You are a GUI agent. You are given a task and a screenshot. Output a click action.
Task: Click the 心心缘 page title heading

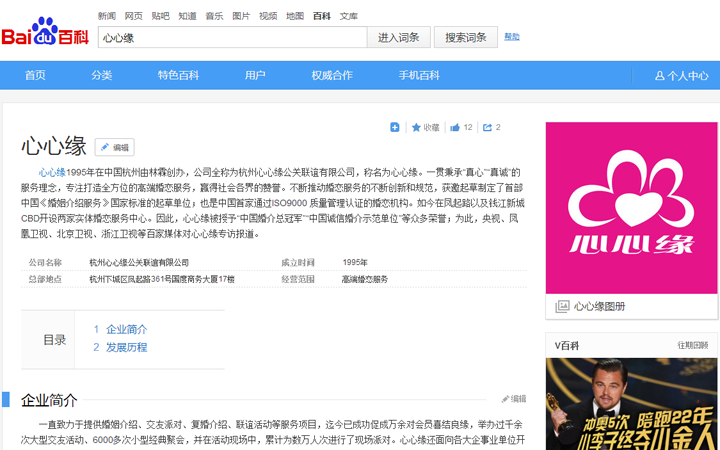pos(54,146)
